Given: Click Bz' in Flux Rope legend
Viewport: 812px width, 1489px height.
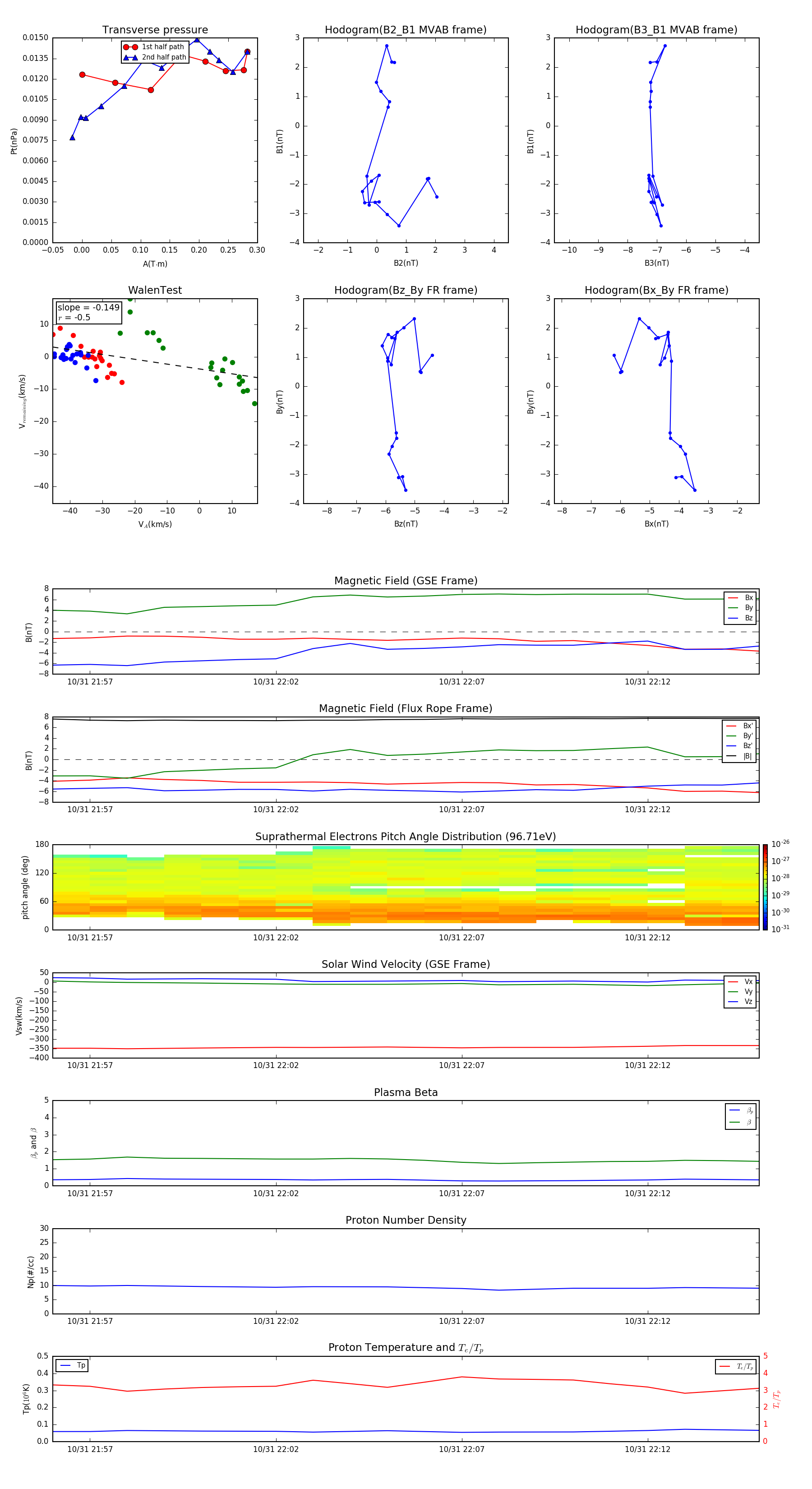Looking at the screenshot, I should click(x=740, y=746).
